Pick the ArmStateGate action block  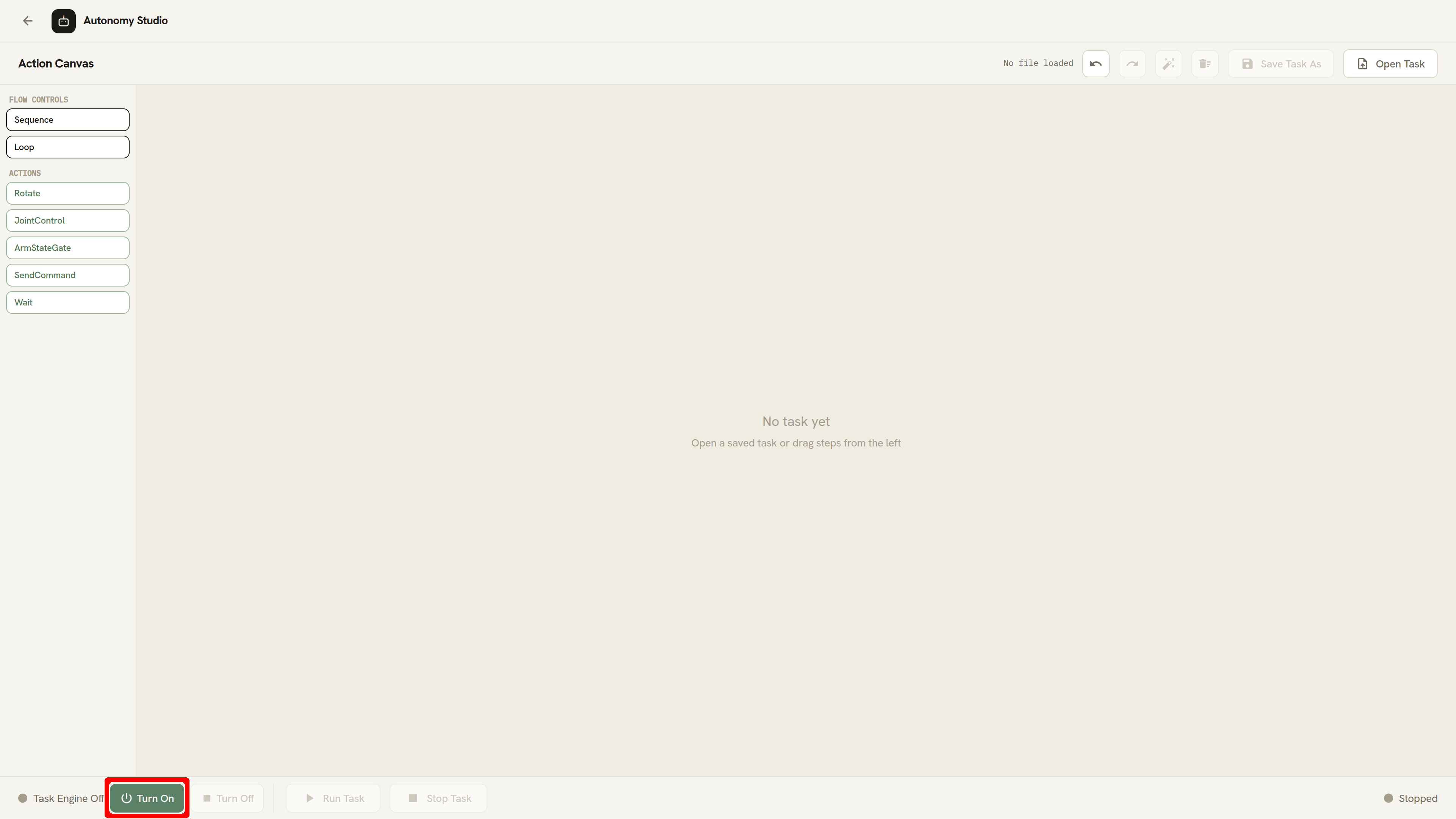[68, 247]
